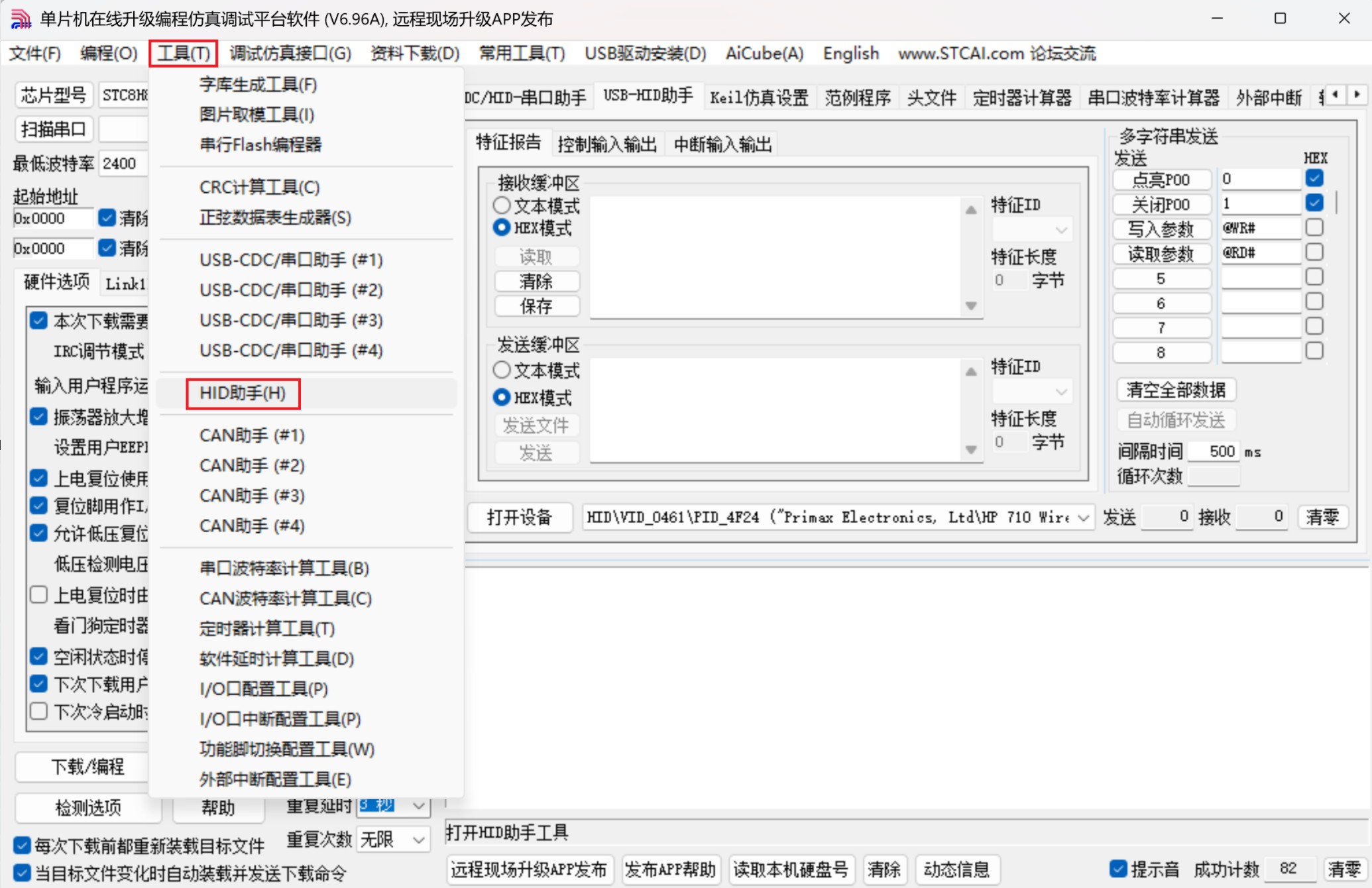Click receive buffer scroll down arrow

[971, 305]
